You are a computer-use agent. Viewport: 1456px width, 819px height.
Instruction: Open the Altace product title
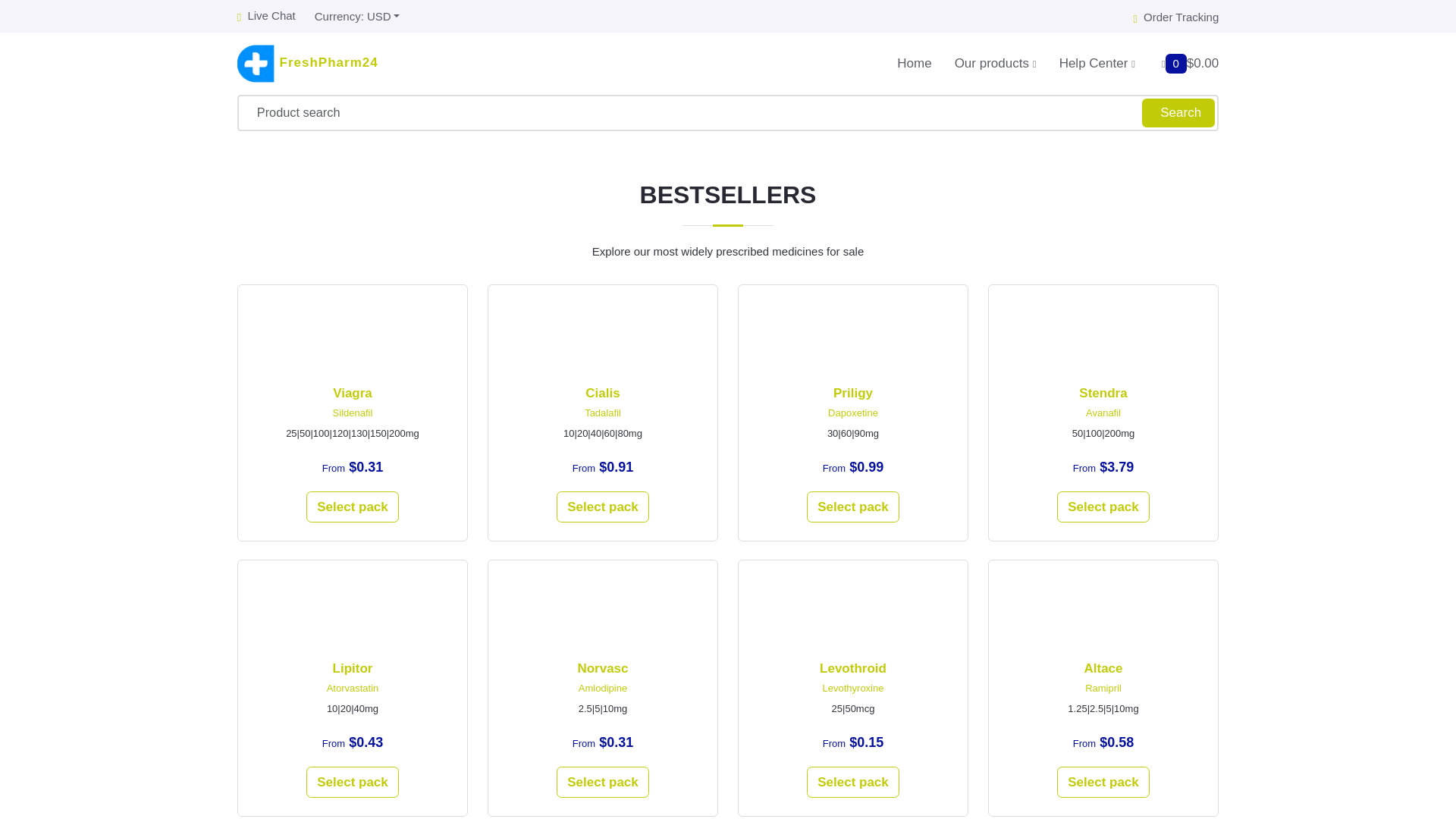[1103, 669]
